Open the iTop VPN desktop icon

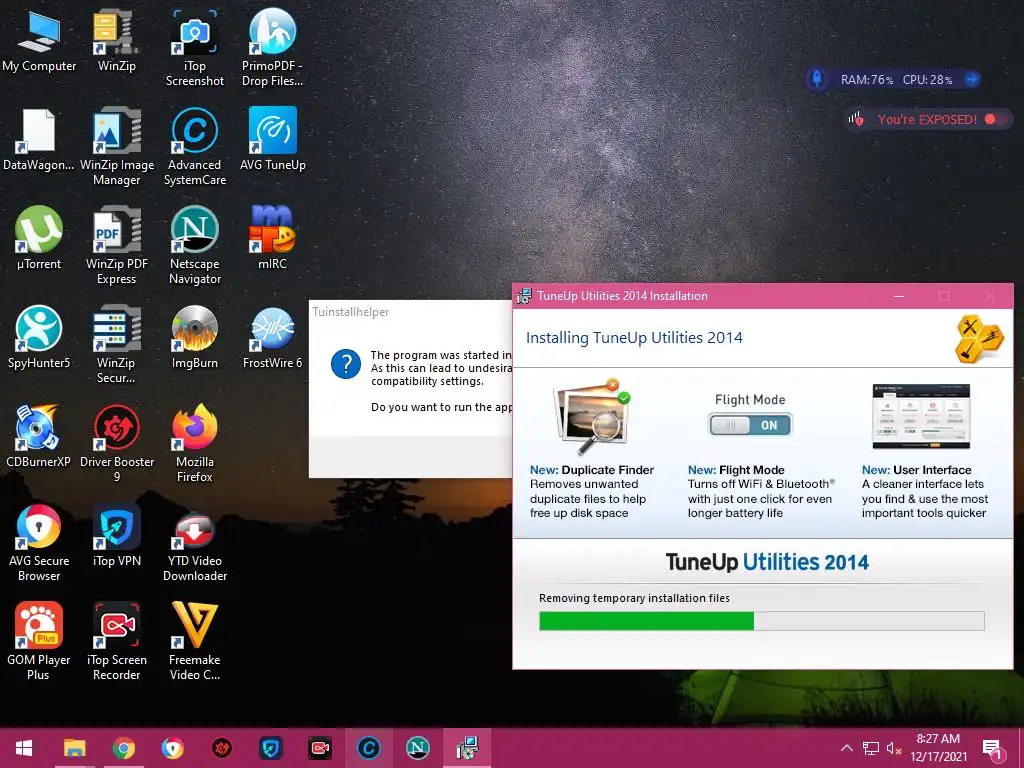pyautogui.click(x=116, y=536)
